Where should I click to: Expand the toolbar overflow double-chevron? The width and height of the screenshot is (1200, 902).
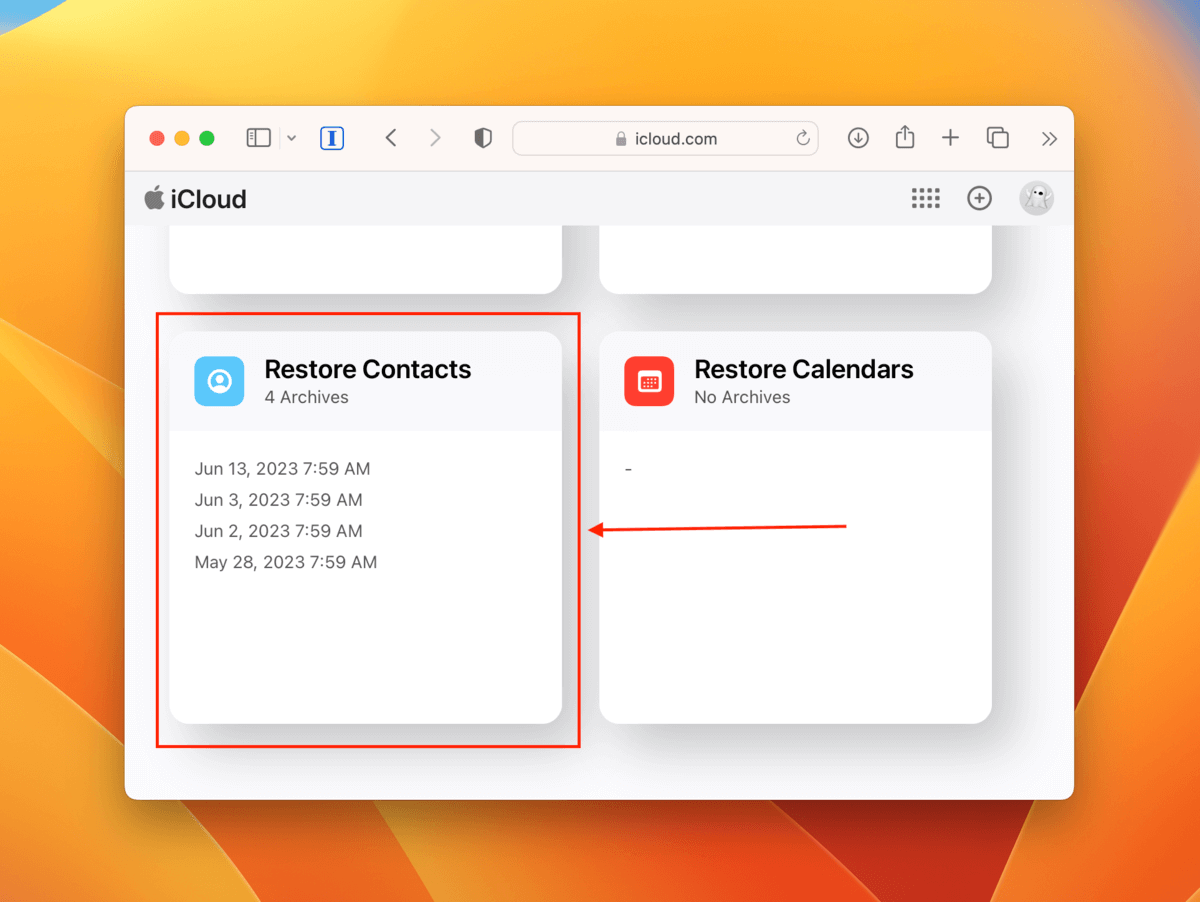[1049, 139]
